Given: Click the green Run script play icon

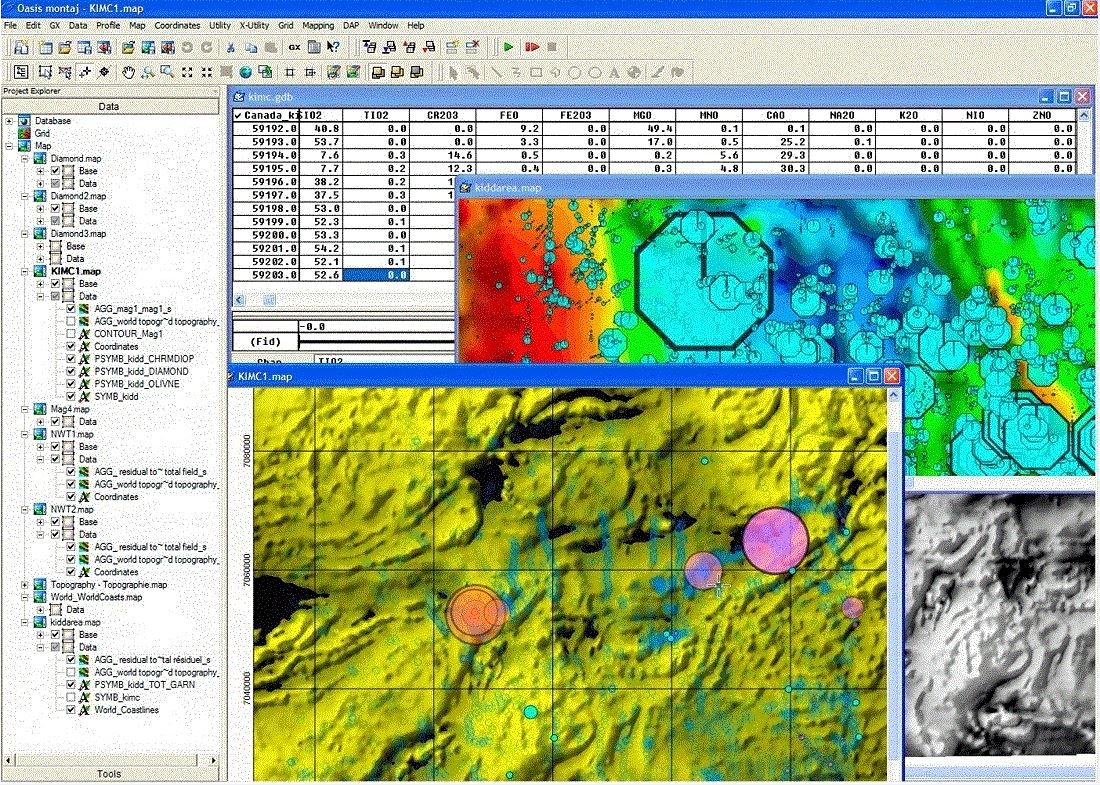Looking at the screenshot, I should pos(509,46).
